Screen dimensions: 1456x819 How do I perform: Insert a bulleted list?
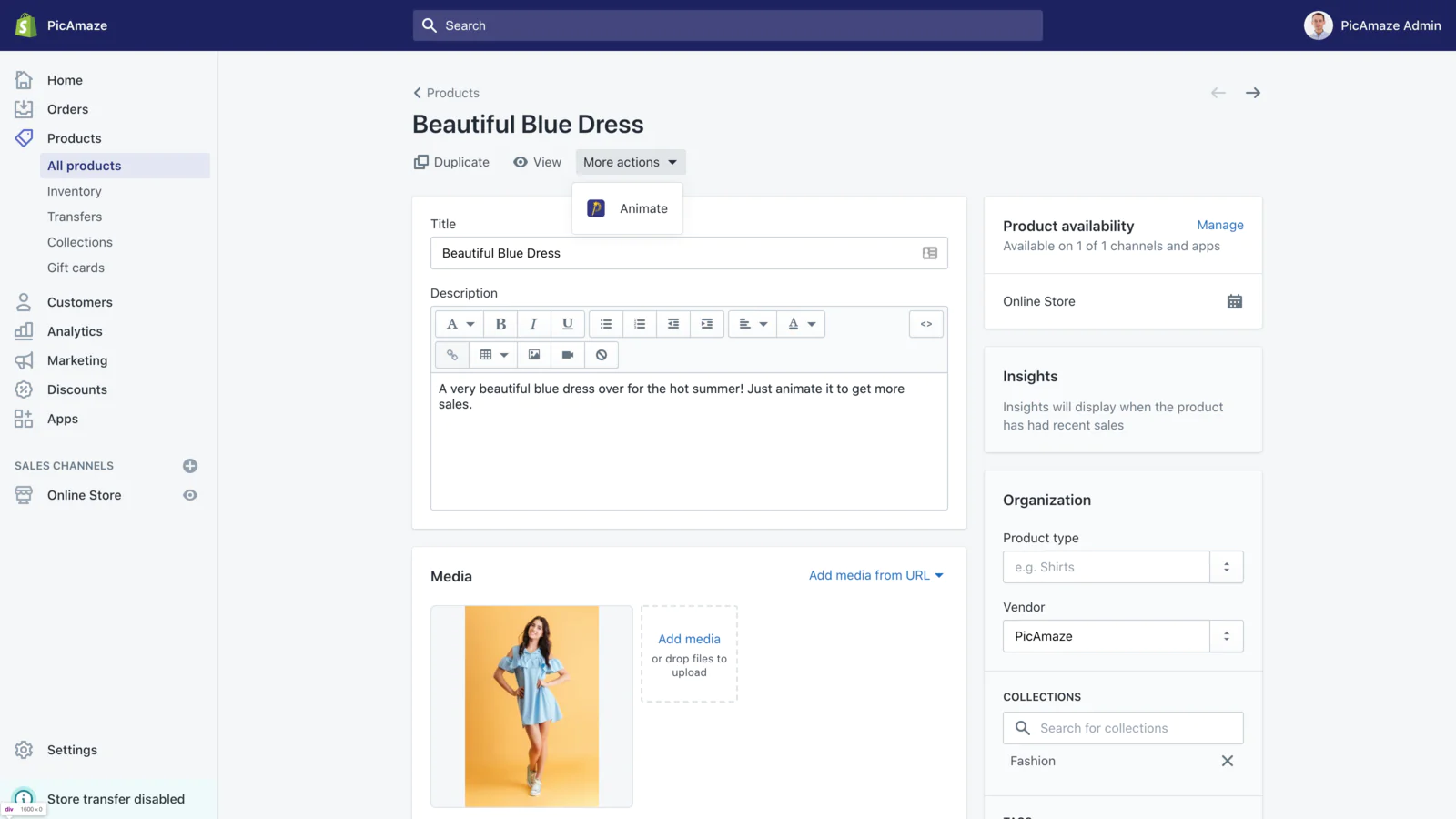point(606,324)
